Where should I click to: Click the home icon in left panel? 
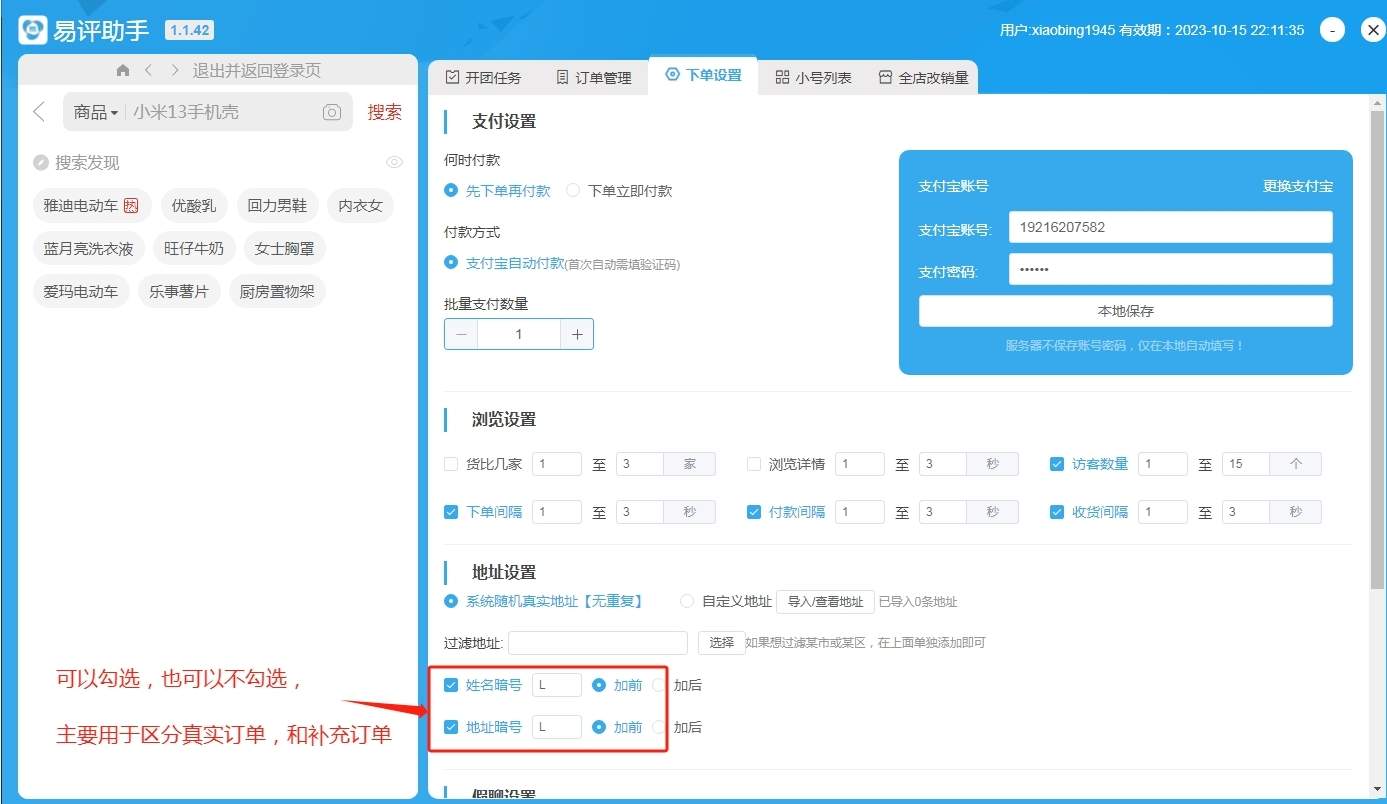[x=123, y=70]
